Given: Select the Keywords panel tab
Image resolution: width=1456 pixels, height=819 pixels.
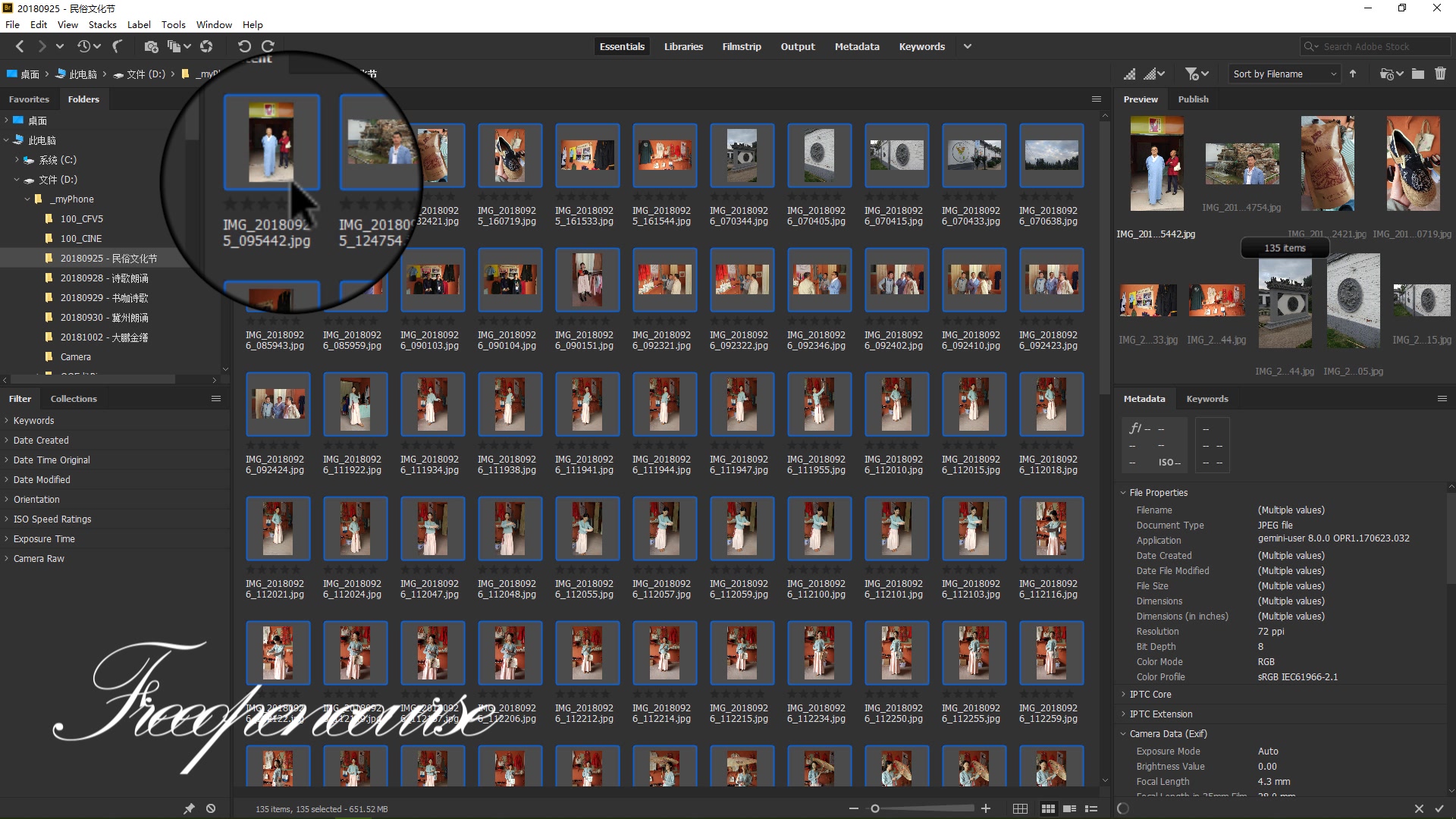Looking at the screenshot, I should (1207, 399).
